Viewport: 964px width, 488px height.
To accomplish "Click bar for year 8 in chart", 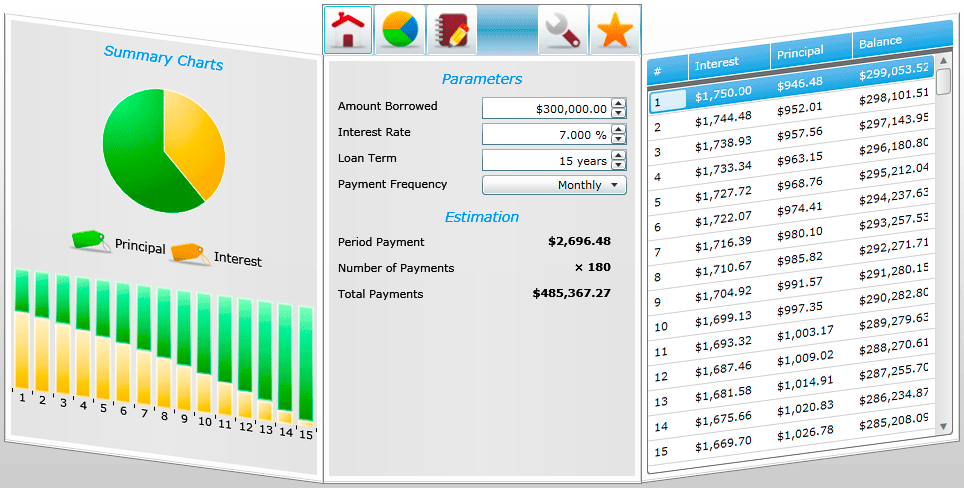I will click(x=164, y=348).
